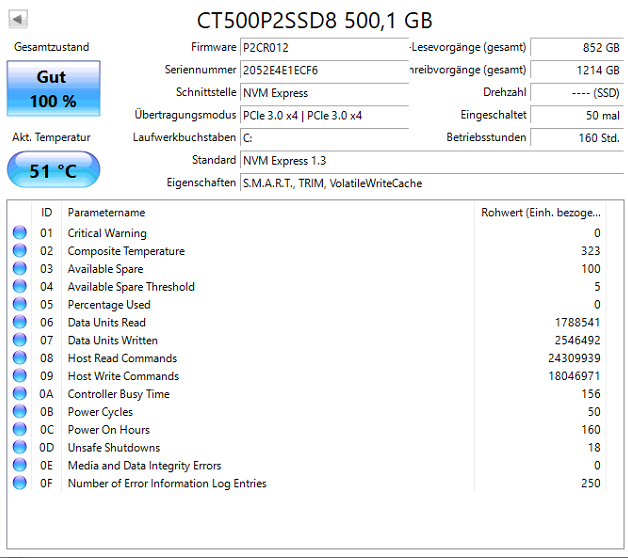Viewport: 628px width, 558px height.
Task: Select the Composite Temperature parameter name
Action: coord(126,251)
